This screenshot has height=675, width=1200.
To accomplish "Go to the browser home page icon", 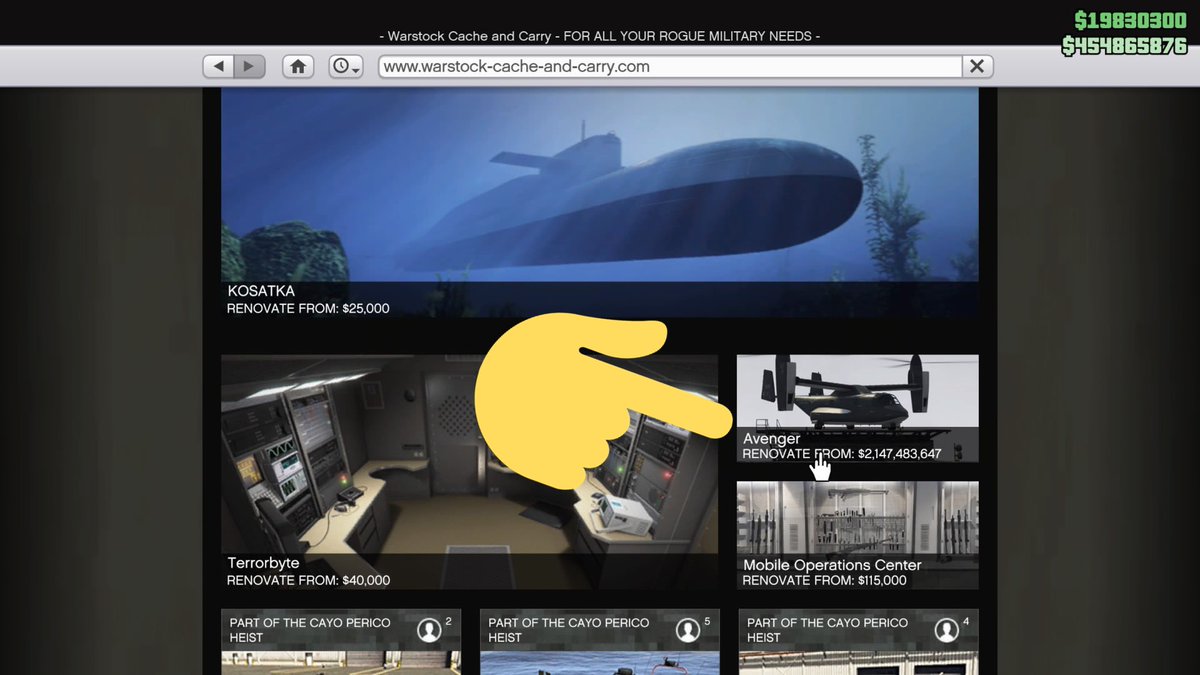I will (x=298, y=66).
